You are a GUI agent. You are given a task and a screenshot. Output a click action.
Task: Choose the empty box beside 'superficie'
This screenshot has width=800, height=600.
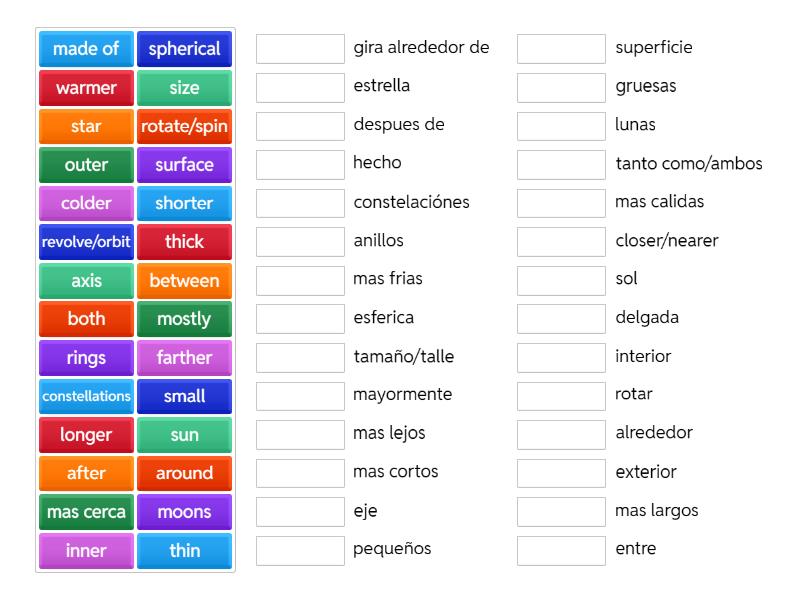[561, 49]
